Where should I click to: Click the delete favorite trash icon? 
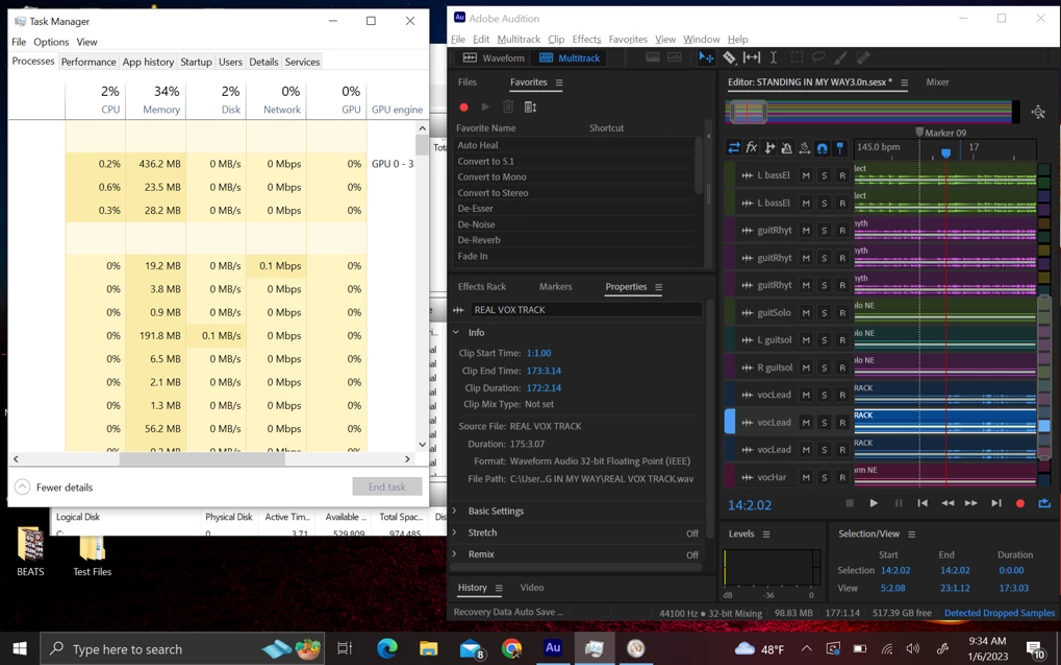click(x=508, y=107)
